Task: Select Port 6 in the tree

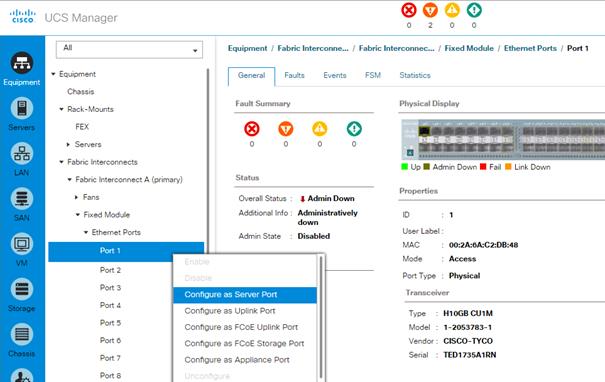Action: 110,341
